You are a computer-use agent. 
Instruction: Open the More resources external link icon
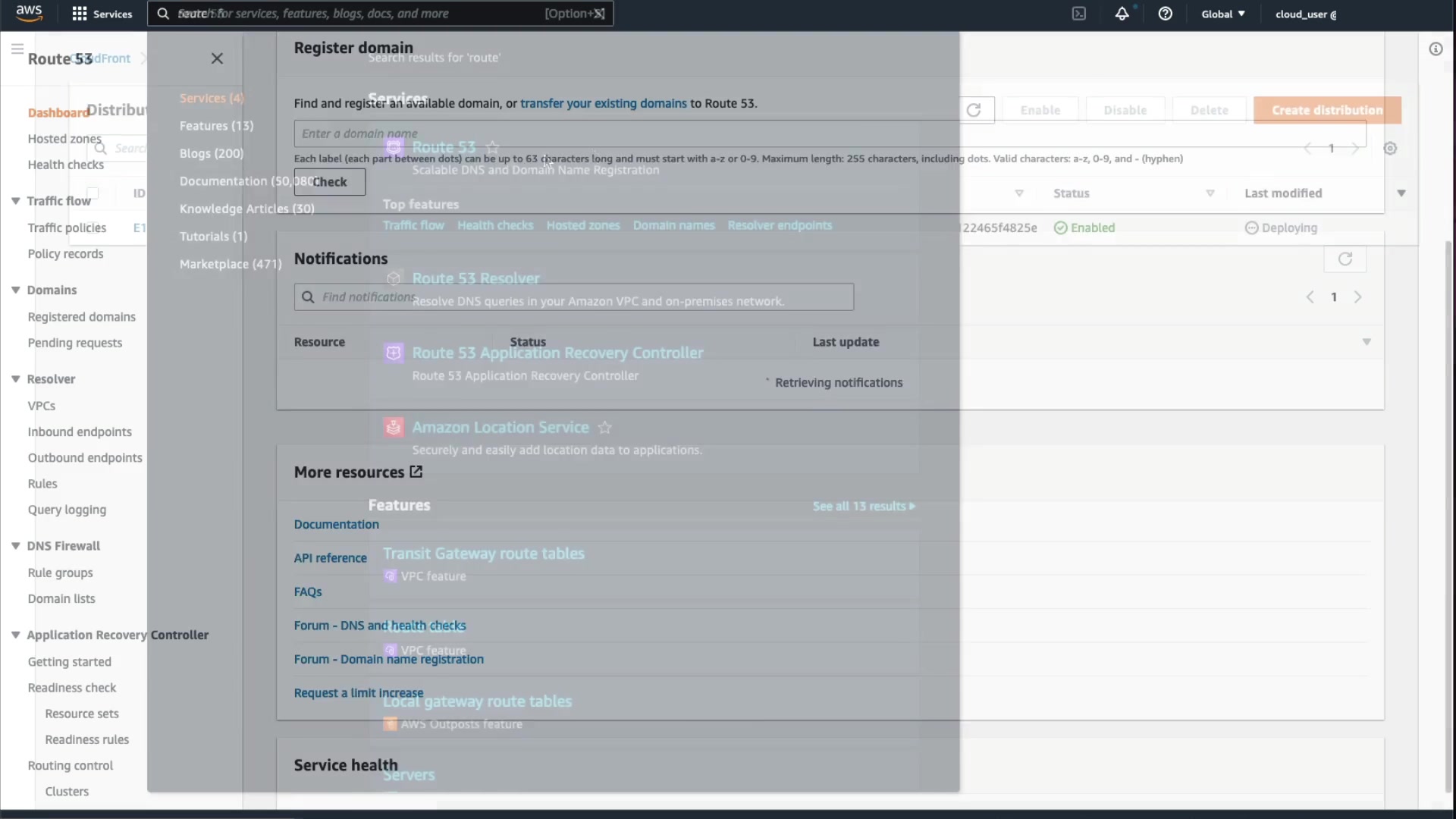416,472
